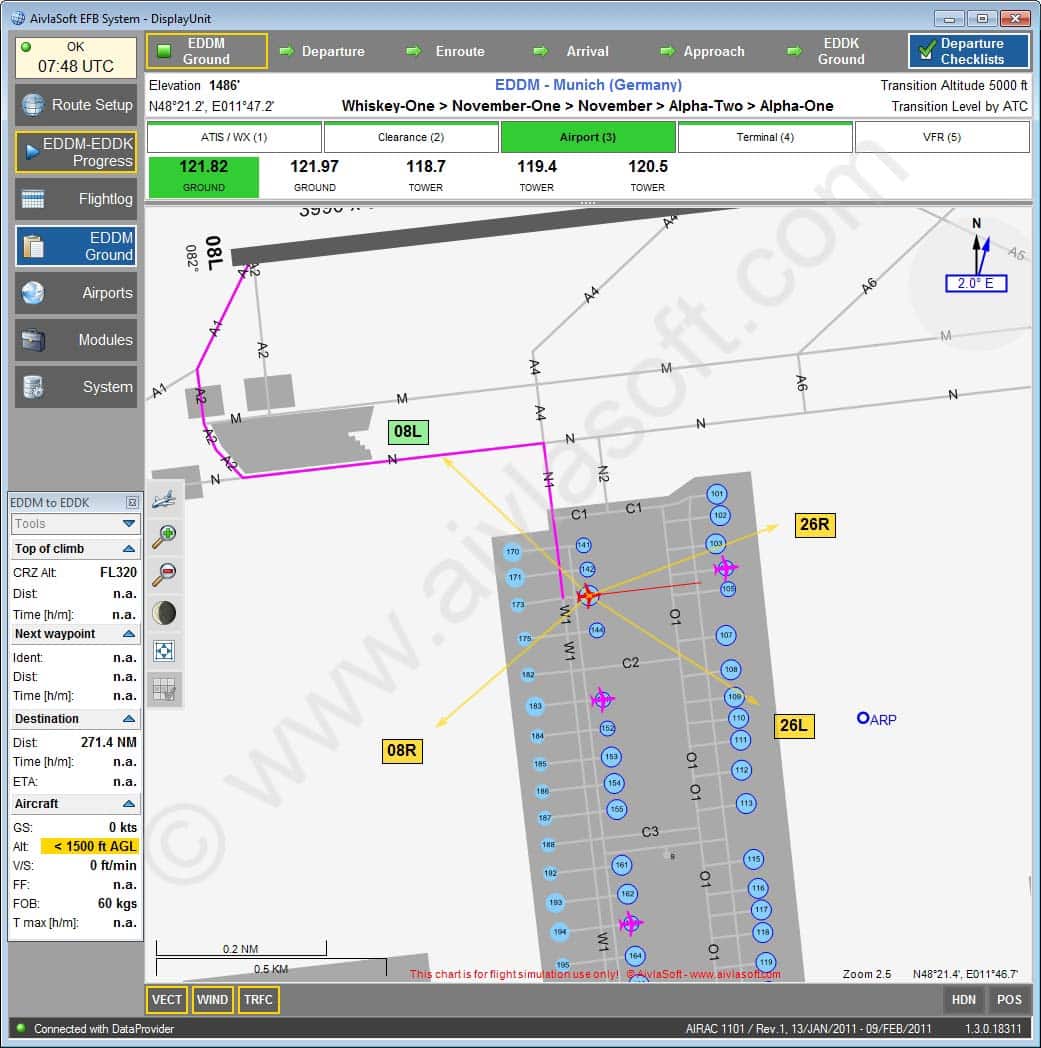Collapse the Top of climb section
The width and height of the screenshot is (1041, 1048).
(128, 549)
